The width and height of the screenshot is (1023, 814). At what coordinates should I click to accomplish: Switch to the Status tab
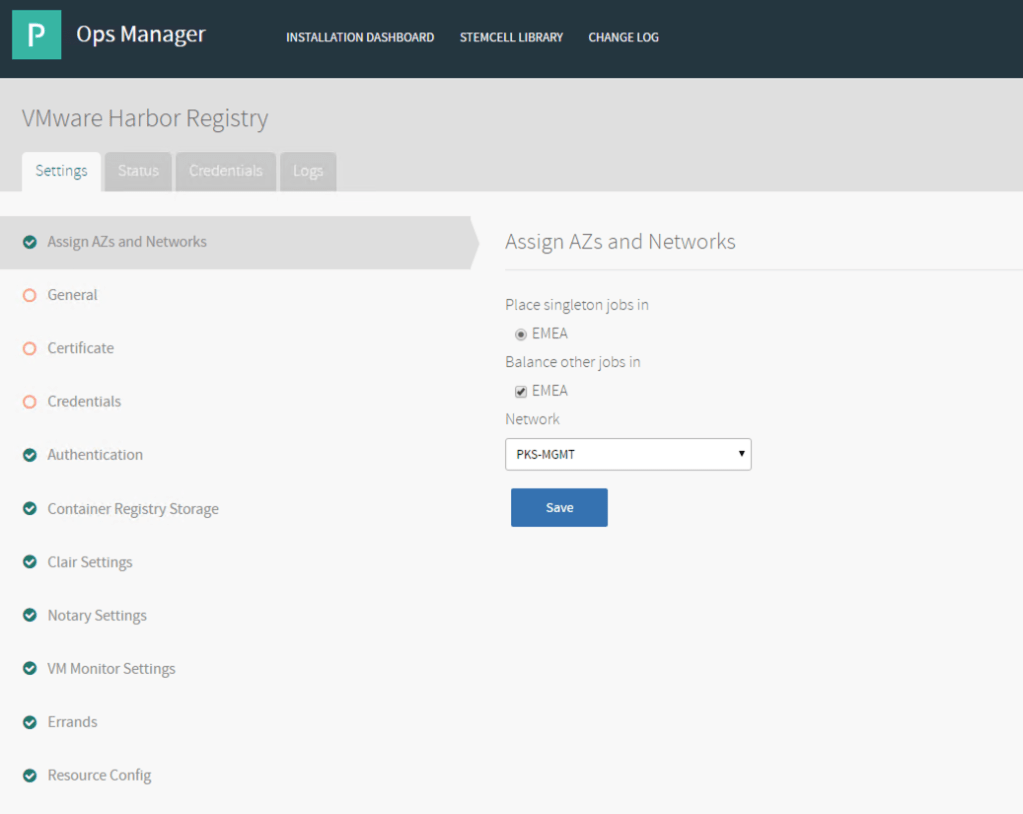click(138, 171)
